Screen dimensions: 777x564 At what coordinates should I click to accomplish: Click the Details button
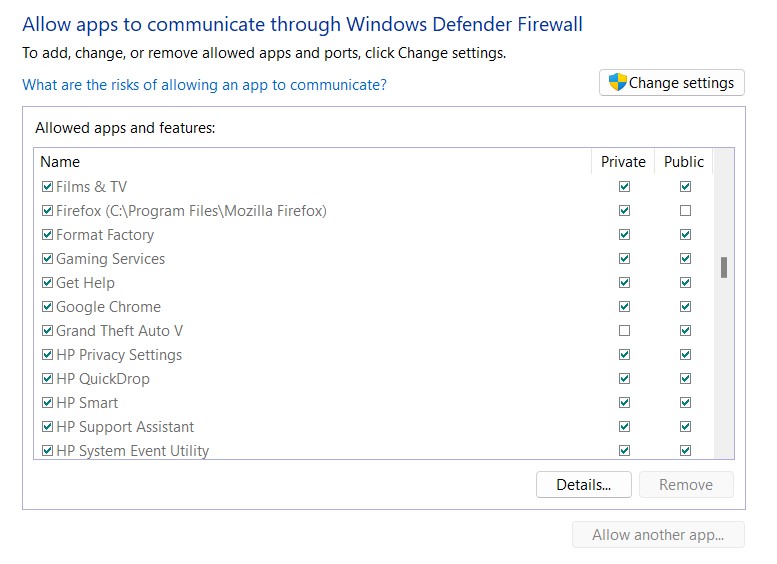pyautogui.click(x=584, y=485)
